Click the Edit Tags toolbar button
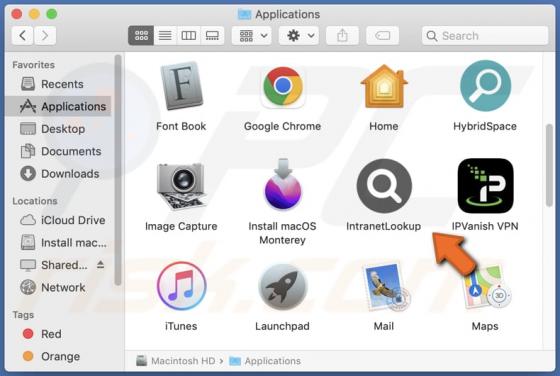Screen dimensions: 560x376 [382, 35]
